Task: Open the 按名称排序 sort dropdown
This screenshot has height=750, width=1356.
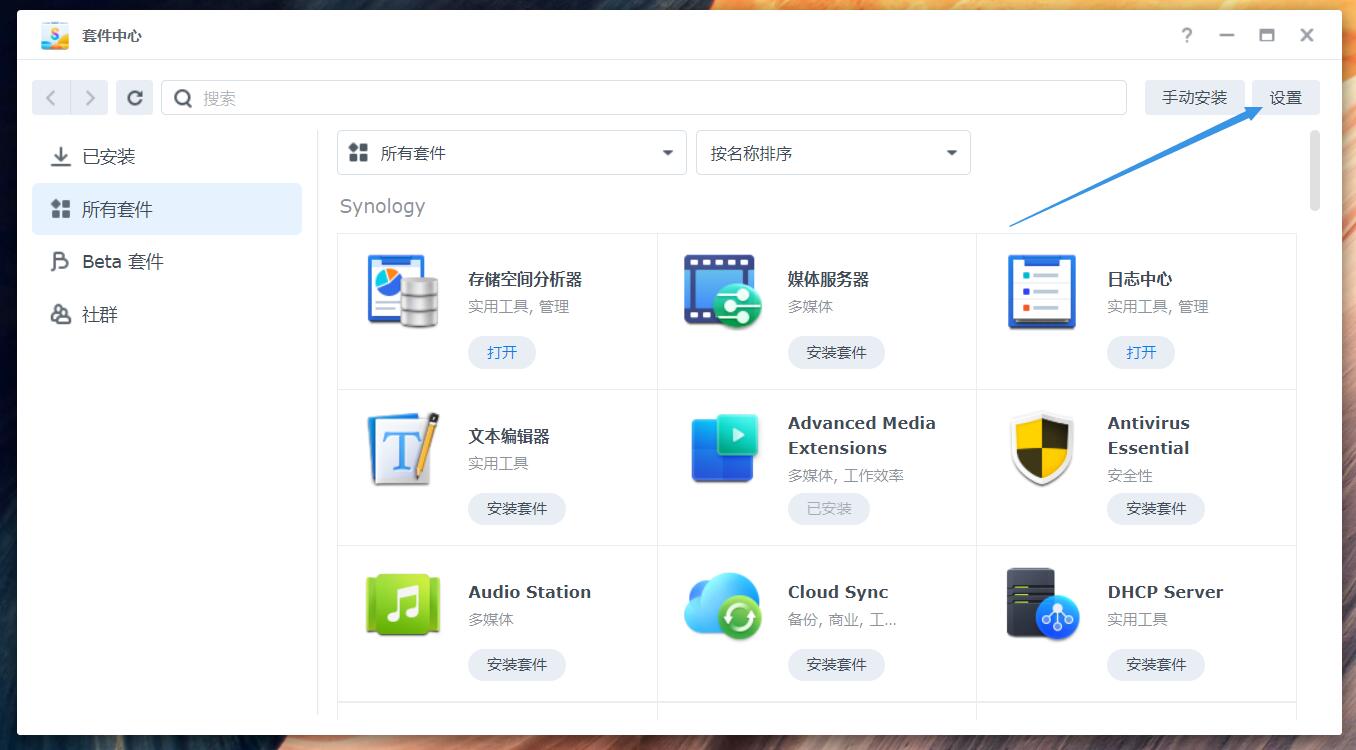Action: point(833,153)
